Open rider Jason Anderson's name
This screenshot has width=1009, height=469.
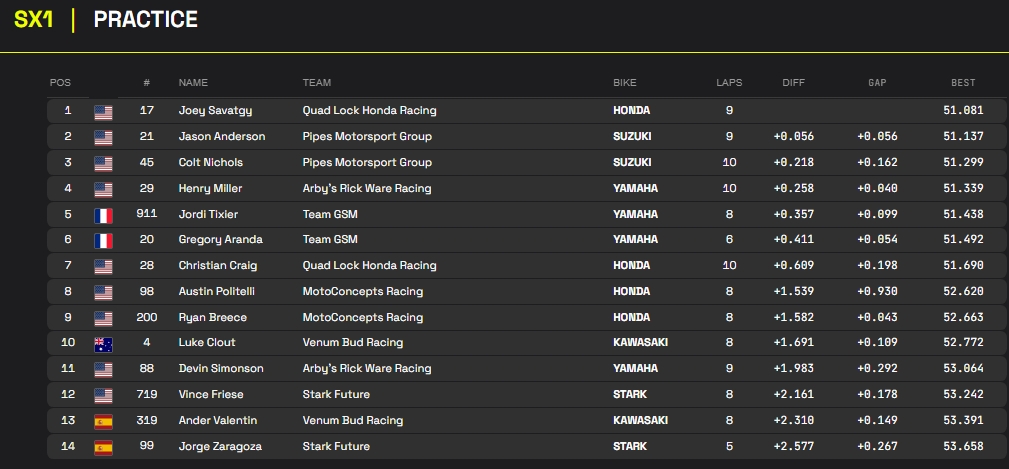pos(221,137)
